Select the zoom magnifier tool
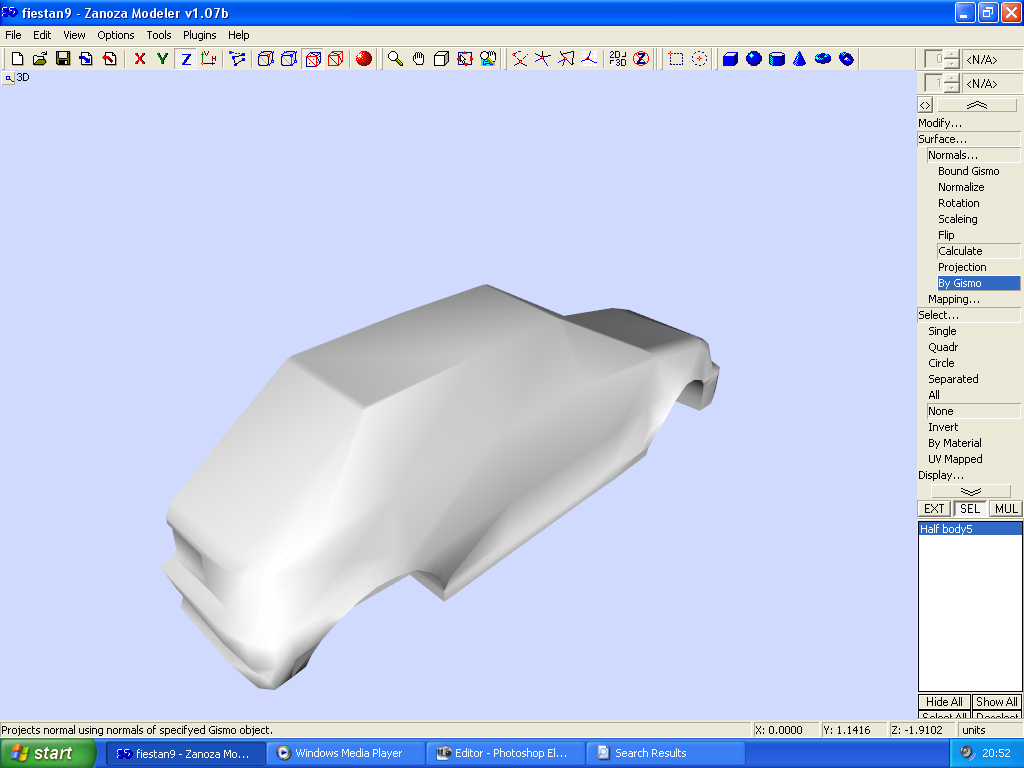 [x=395, y=59]
